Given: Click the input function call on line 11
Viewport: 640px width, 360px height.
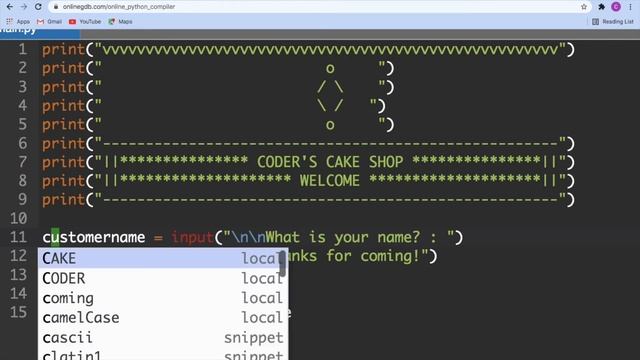Looking at the screenshot, I should coord(193,237).
